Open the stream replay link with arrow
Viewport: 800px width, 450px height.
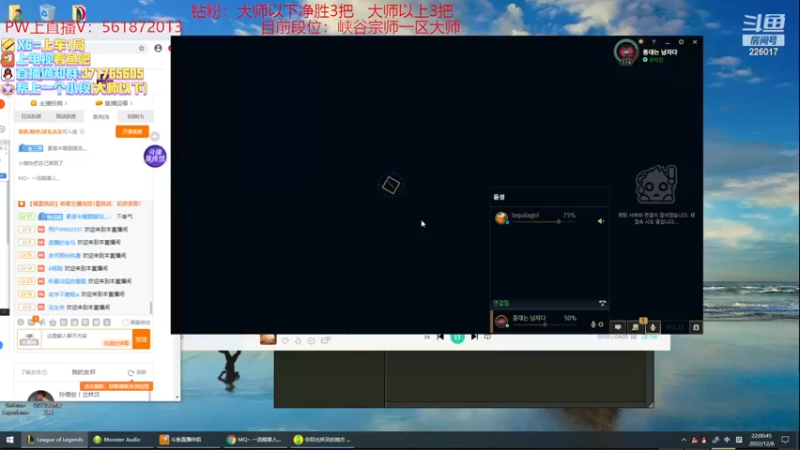coord(114,103)
